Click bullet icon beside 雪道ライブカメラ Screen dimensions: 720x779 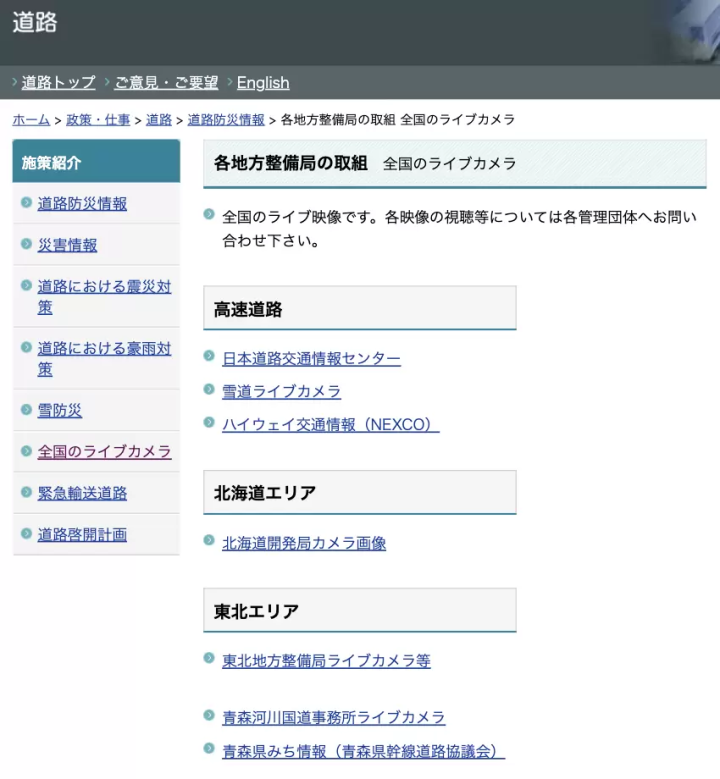click(209, 389)
